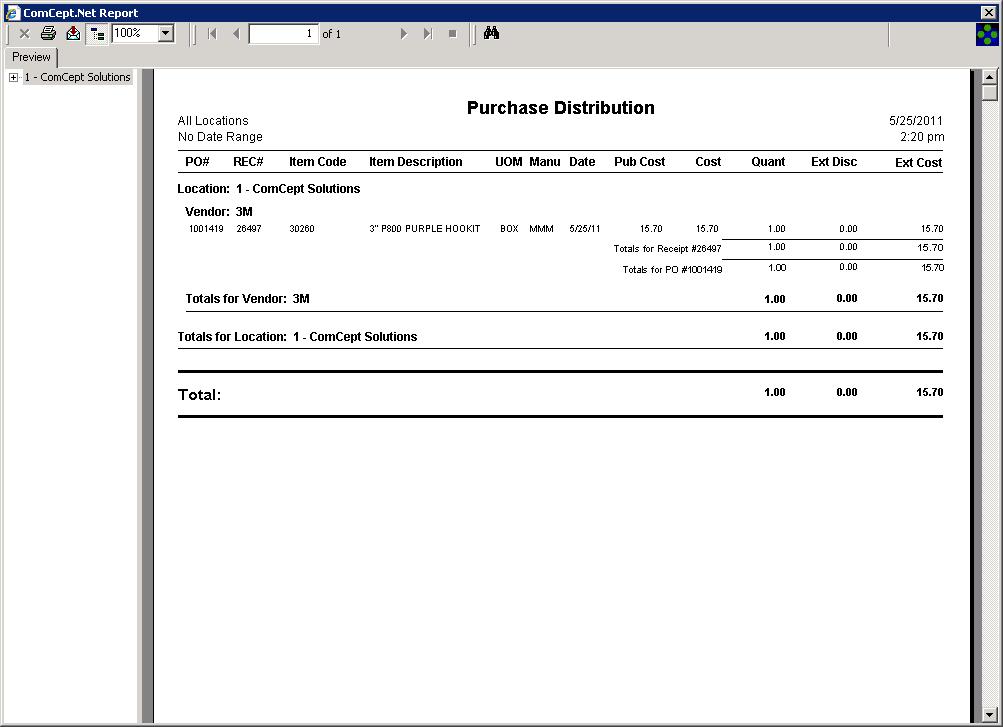This screenshot has height=727, width=1003.
Task: Go to the previous page
Action: coord(236,33)
